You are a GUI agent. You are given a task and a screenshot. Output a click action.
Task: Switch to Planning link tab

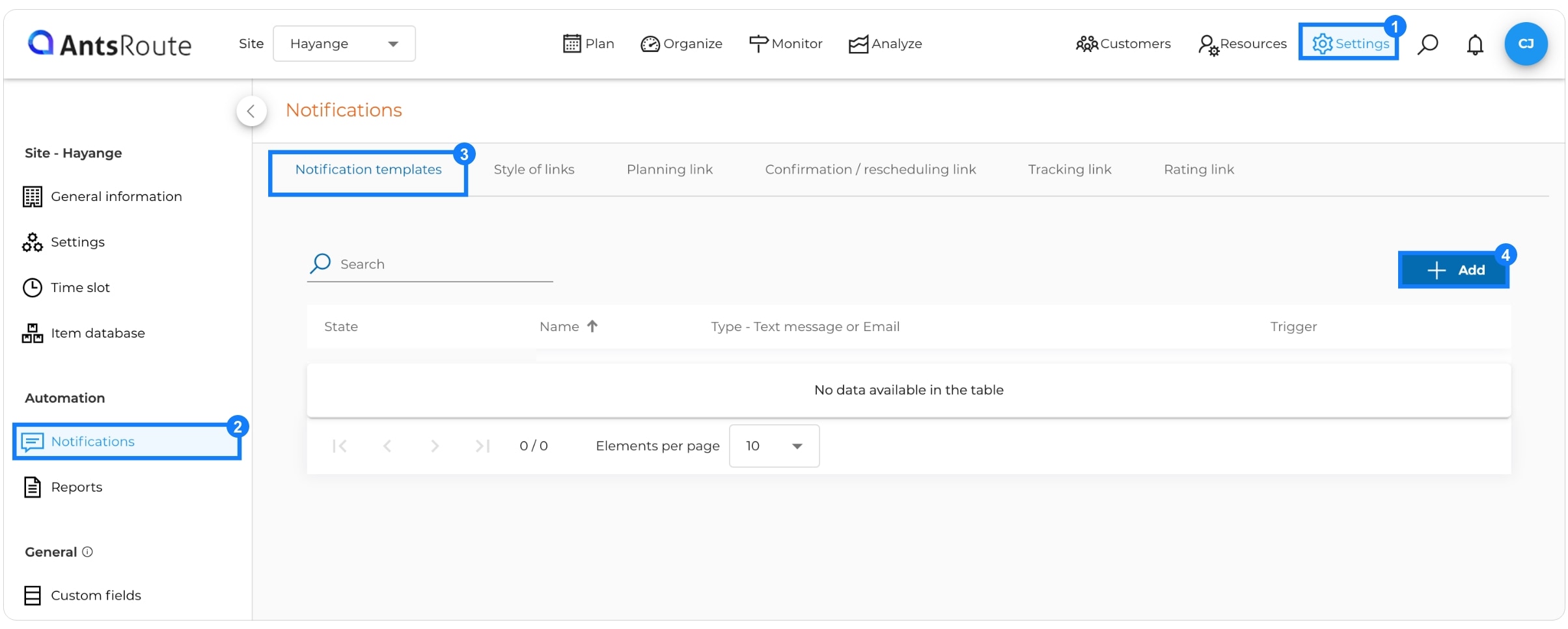(x=670, y=170)
